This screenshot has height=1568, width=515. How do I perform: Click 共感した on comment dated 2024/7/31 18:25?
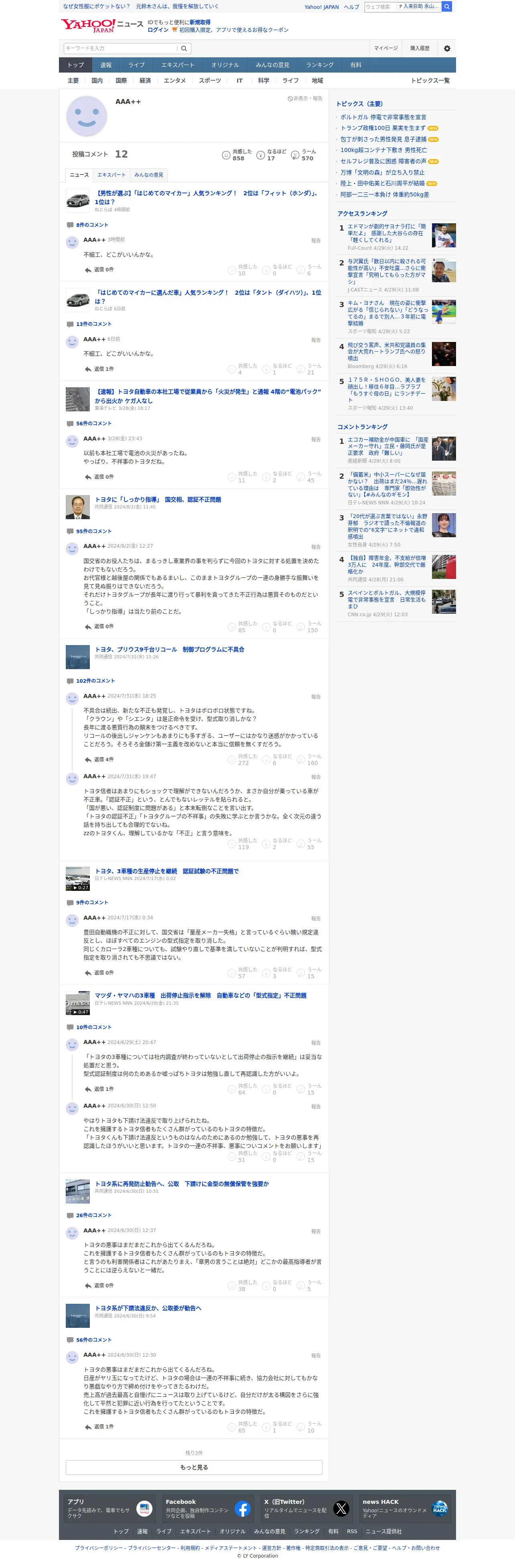tap(243, 759)
